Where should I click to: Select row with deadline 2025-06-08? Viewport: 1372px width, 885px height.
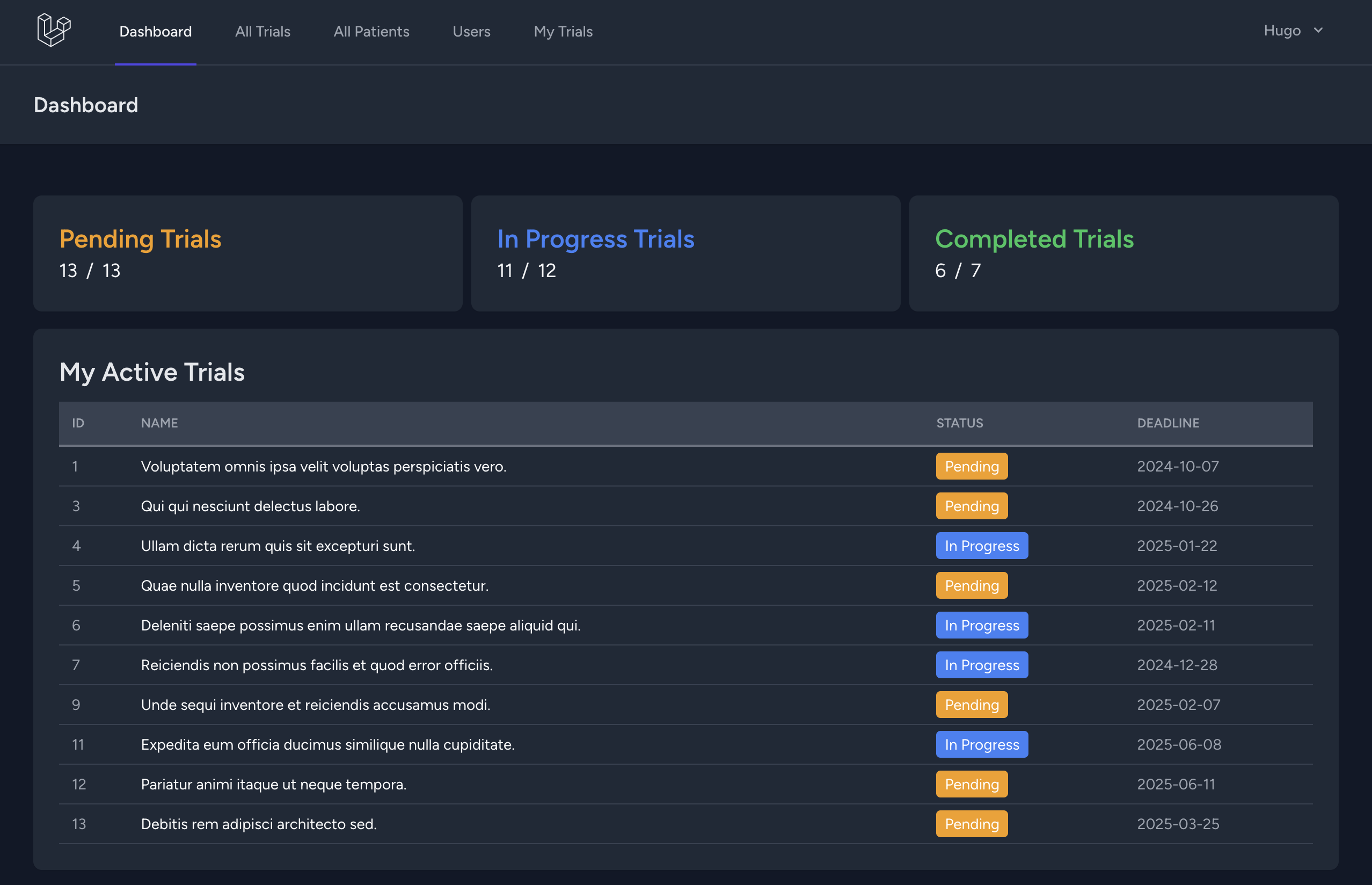pyautogui.click(x=1178, y=744)
